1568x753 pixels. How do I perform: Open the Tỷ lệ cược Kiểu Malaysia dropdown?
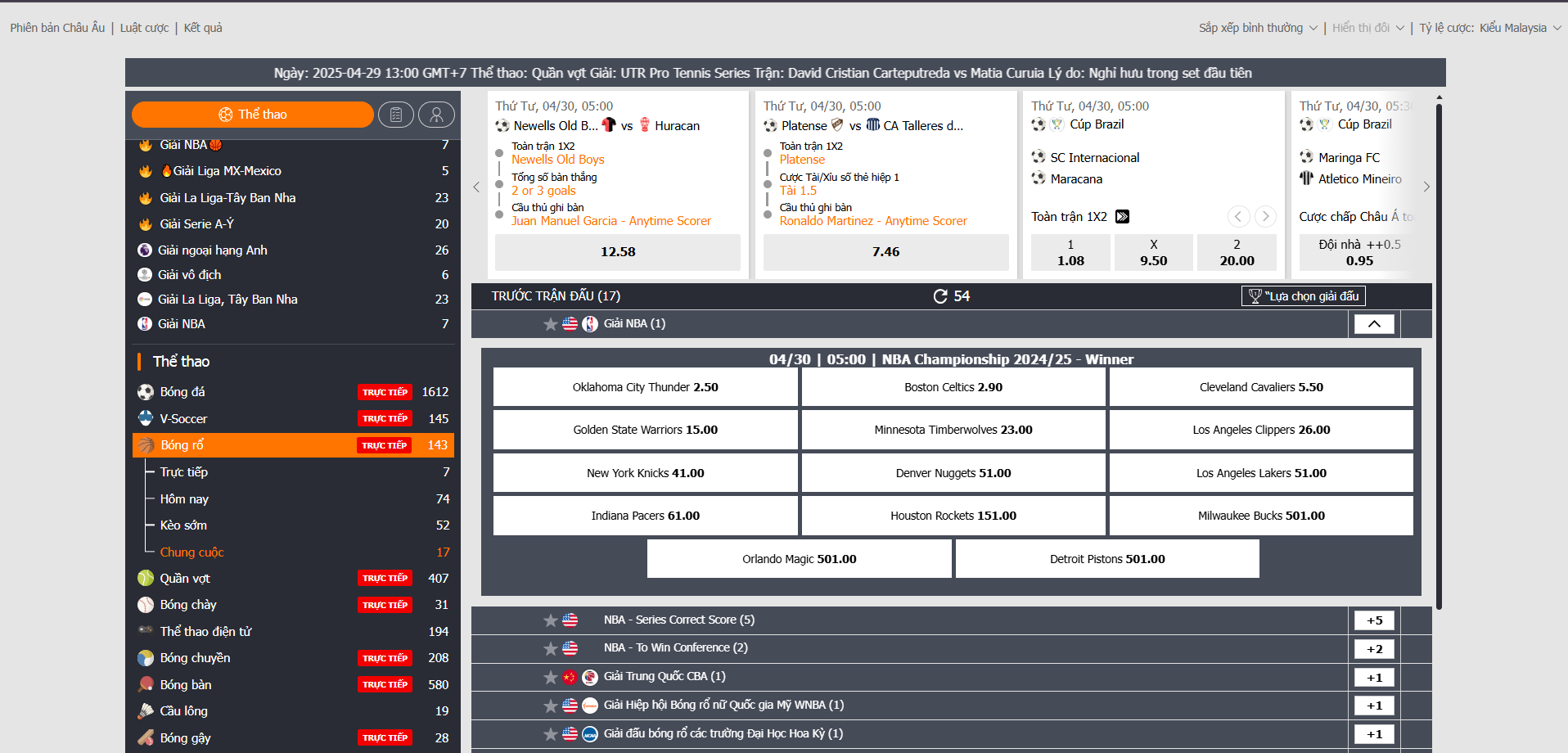1489,28
